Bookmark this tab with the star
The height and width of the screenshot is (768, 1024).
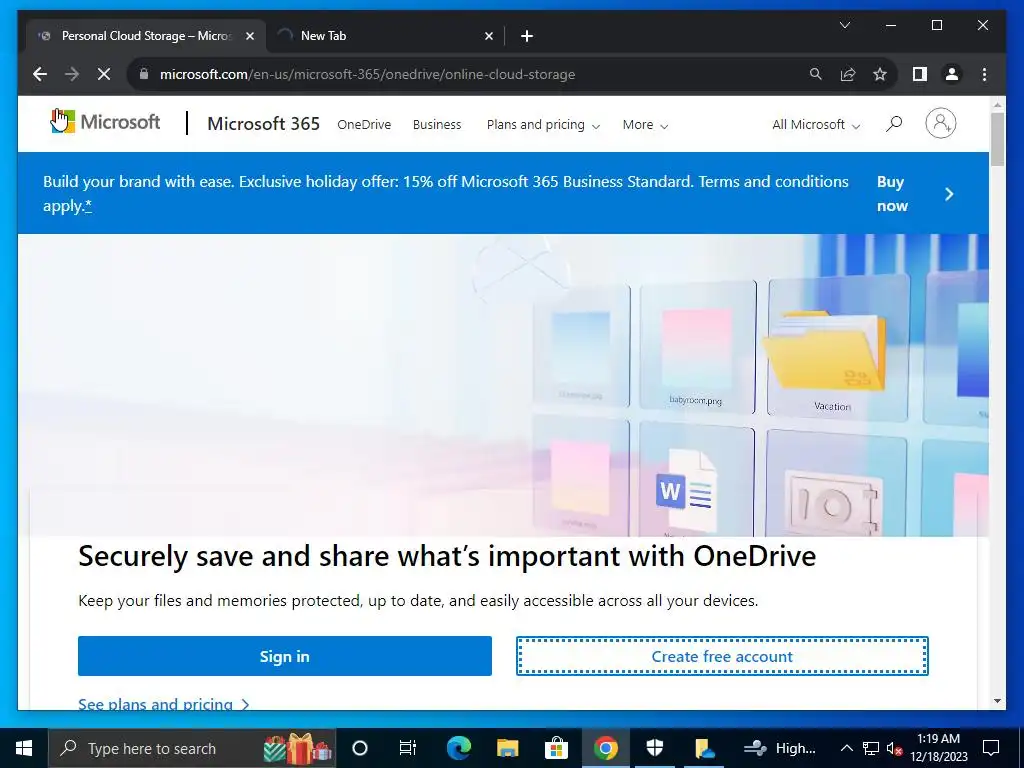tap(880, 74)
